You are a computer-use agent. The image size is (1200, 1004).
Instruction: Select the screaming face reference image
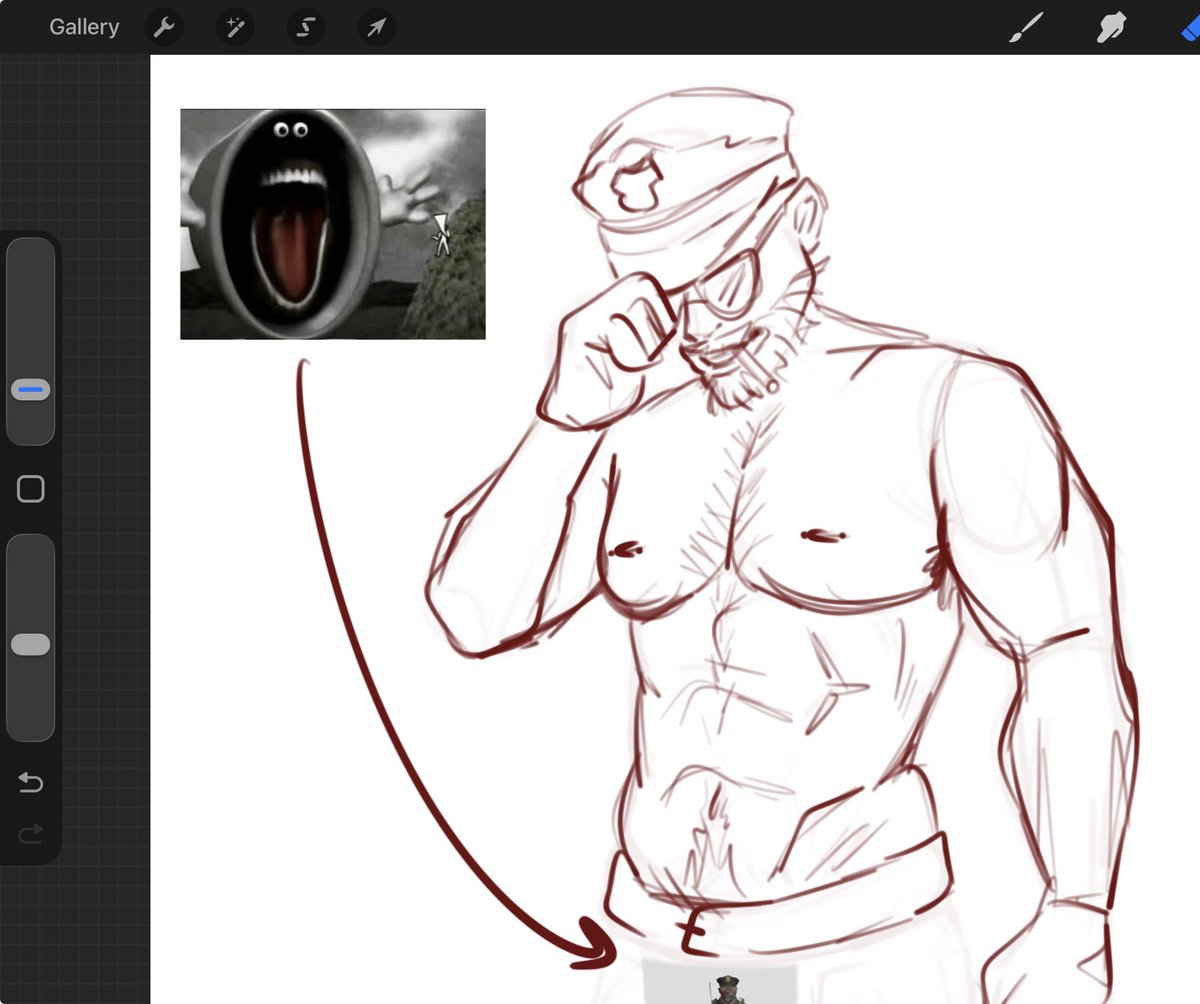333,224
